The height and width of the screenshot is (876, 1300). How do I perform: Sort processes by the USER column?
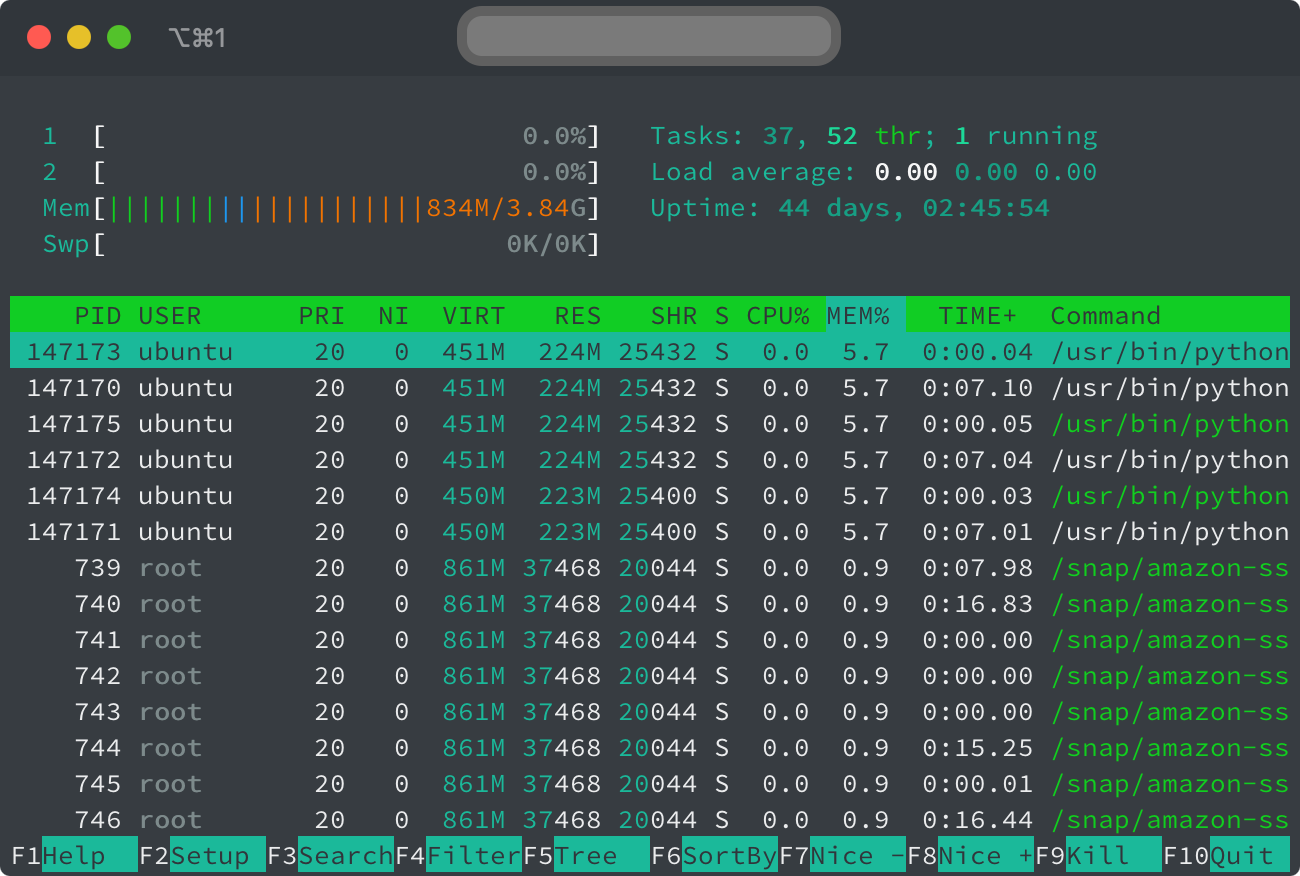coord(170,315)
